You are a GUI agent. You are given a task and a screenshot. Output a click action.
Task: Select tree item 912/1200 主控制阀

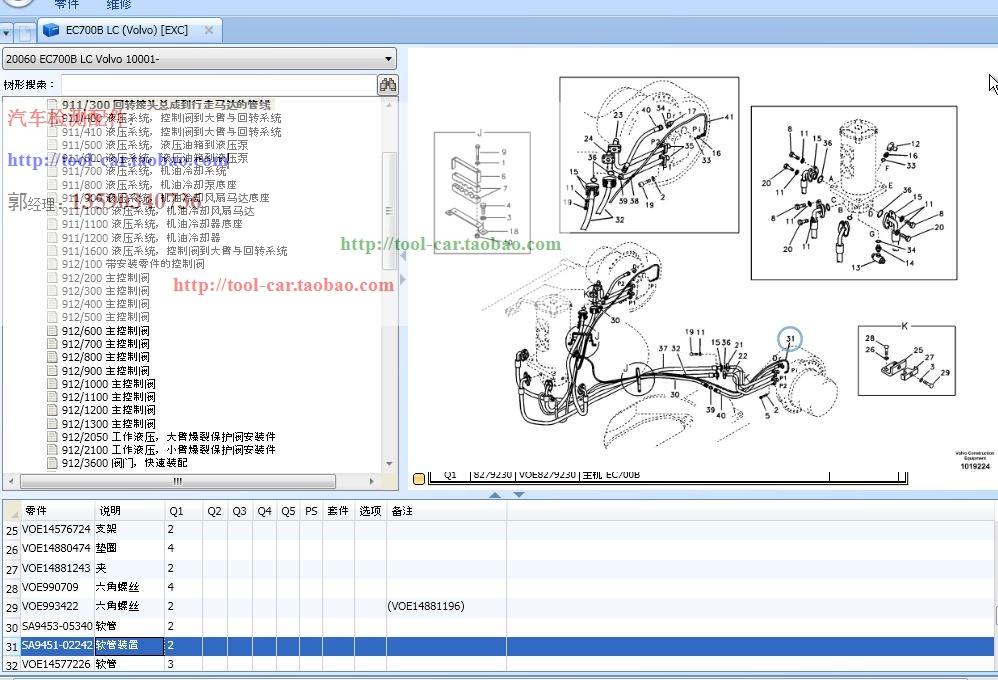point(108,410)
